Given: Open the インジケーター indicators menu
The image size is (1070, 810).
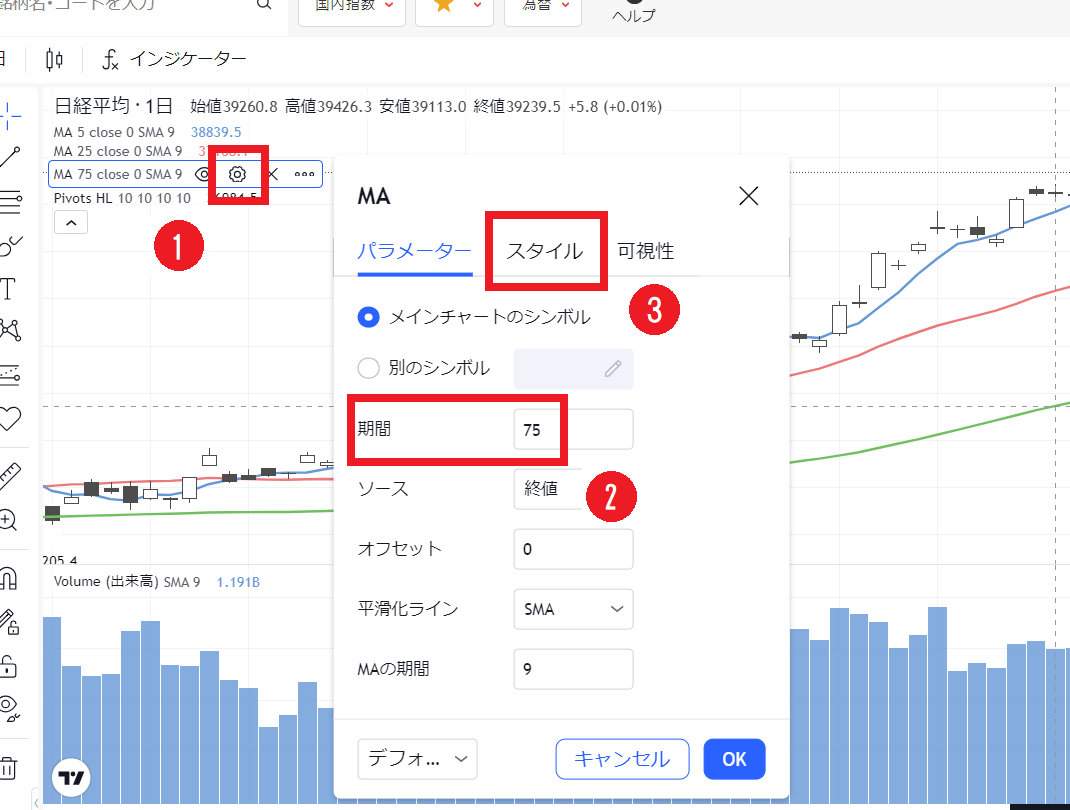Looking at the screenshot, I should pos(174,59).
